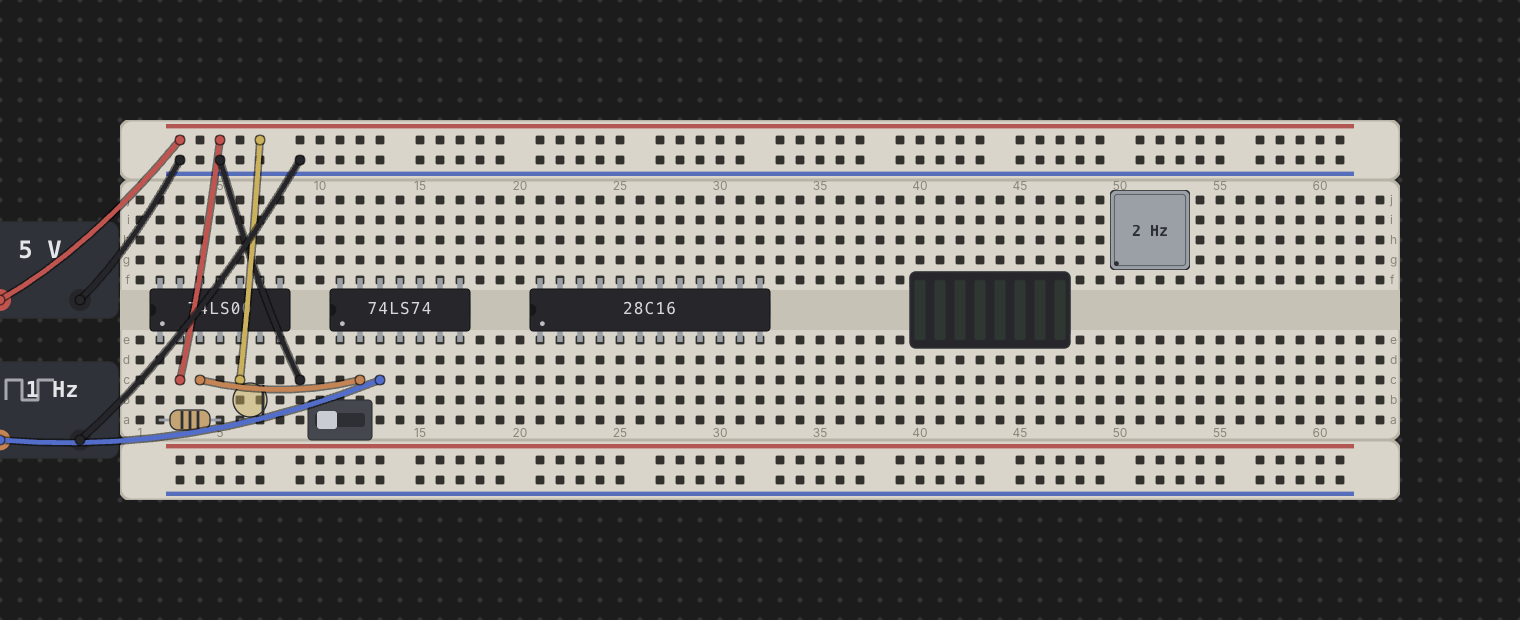
Task: Toggle the slide switch on the breadboard
Action: click(340, 420)
